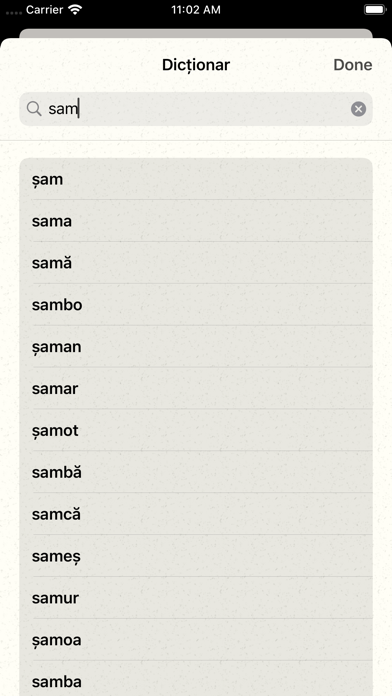Screen dimensions: 392x696
Task: Open the entry "sambă"
Action: [196, 472]
